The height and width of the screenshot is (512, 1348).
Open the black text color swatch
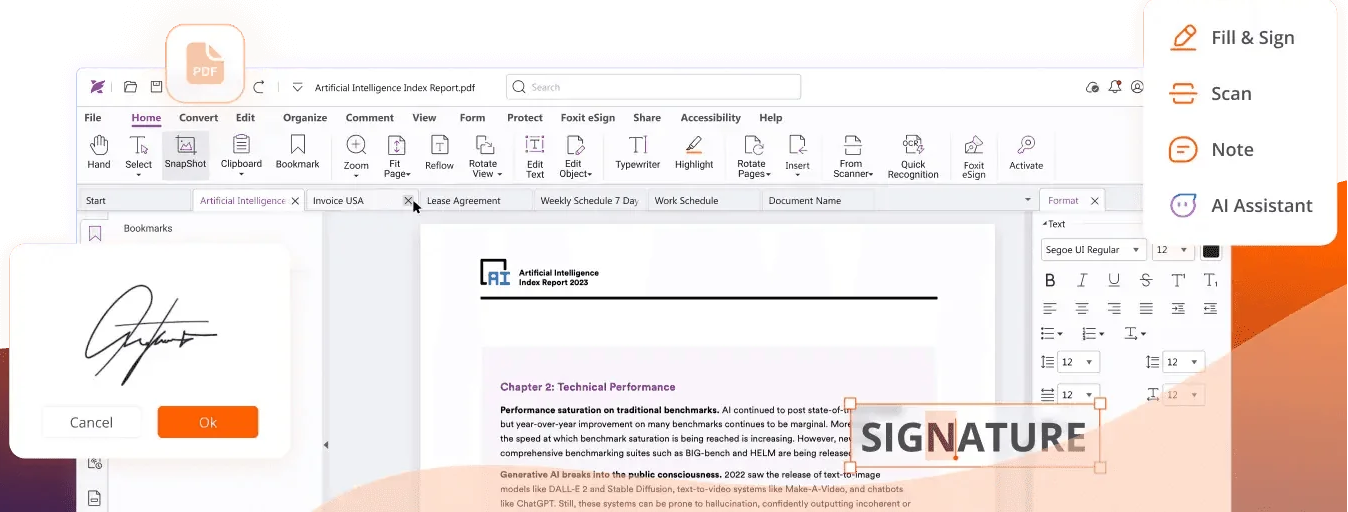click(1210, 250)
